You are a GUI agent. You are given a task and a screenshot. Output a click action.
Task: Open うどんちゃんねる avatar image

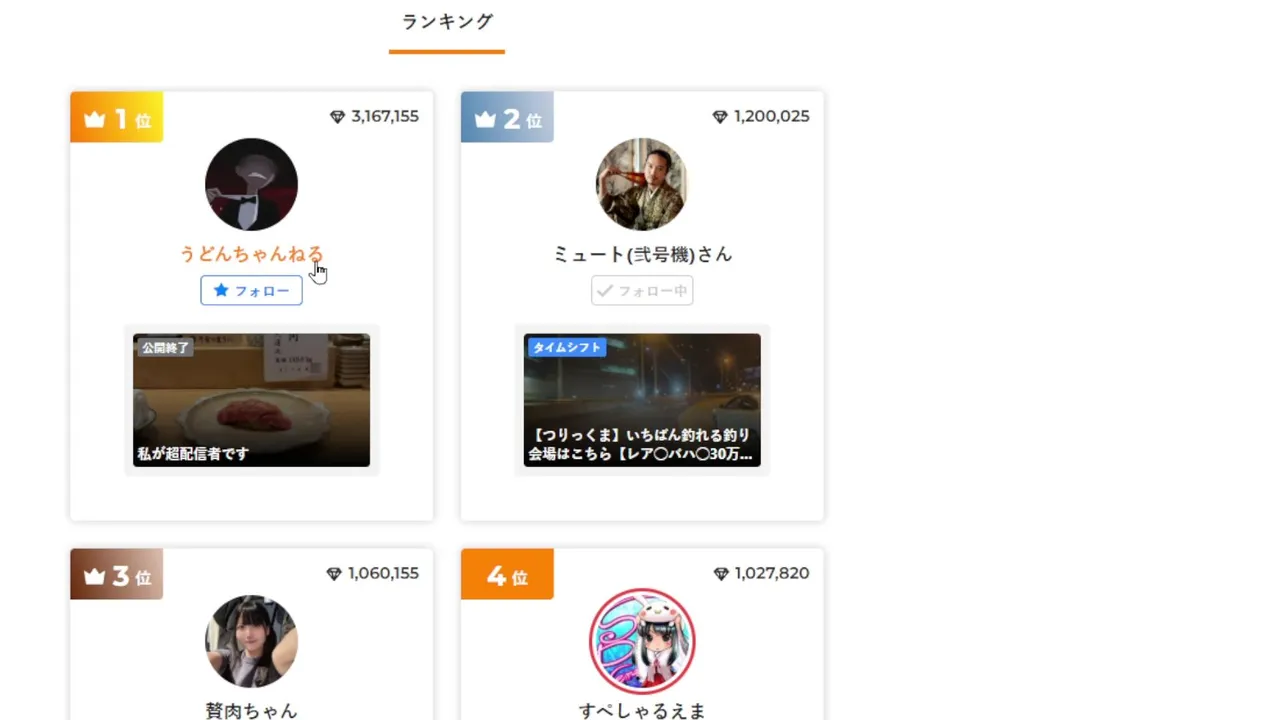tap(251, 184)
